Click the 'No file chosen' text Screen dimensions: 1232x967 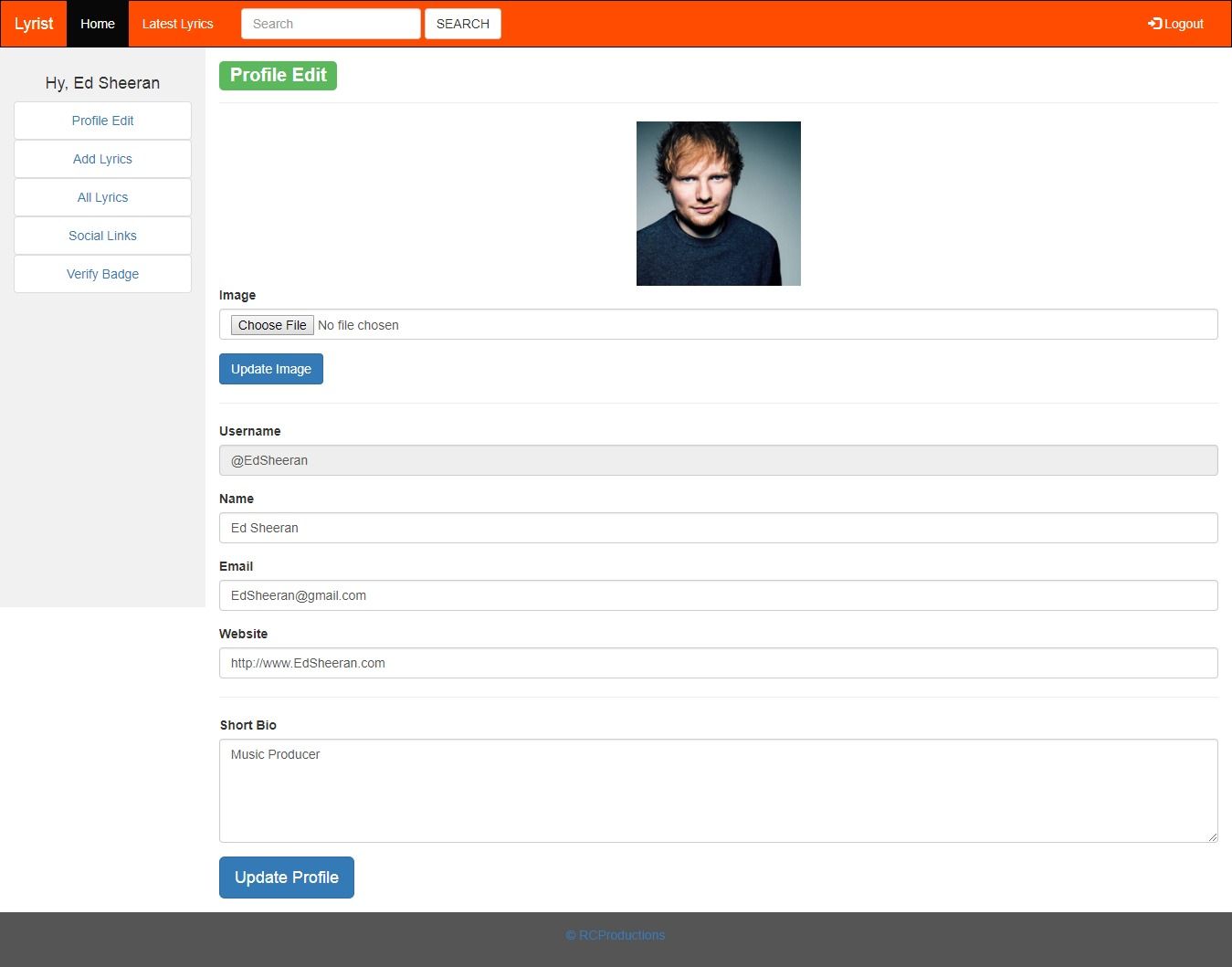[x=358, y=325]
